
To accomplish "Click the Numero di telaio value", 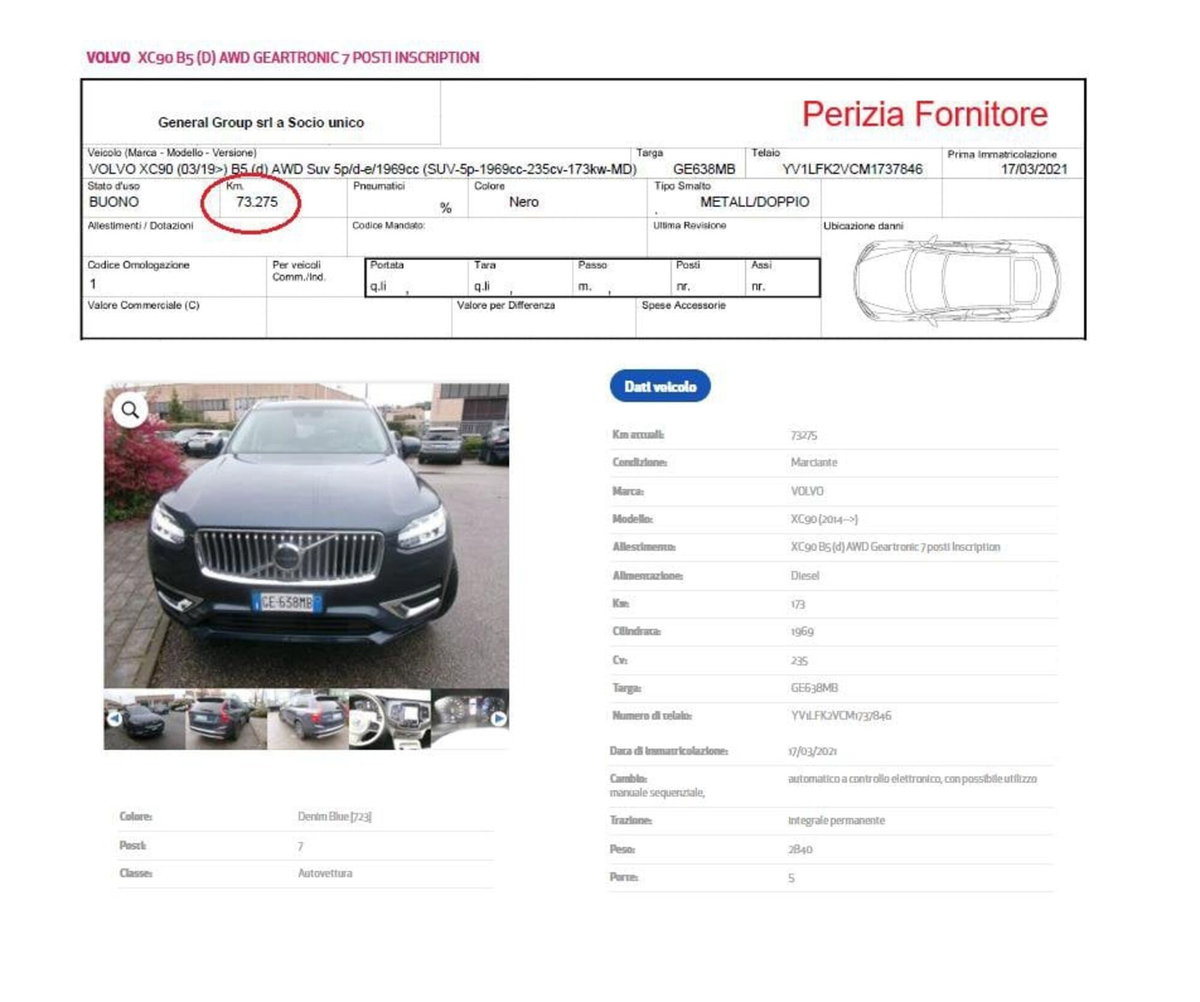I will [x=840, y=716].
